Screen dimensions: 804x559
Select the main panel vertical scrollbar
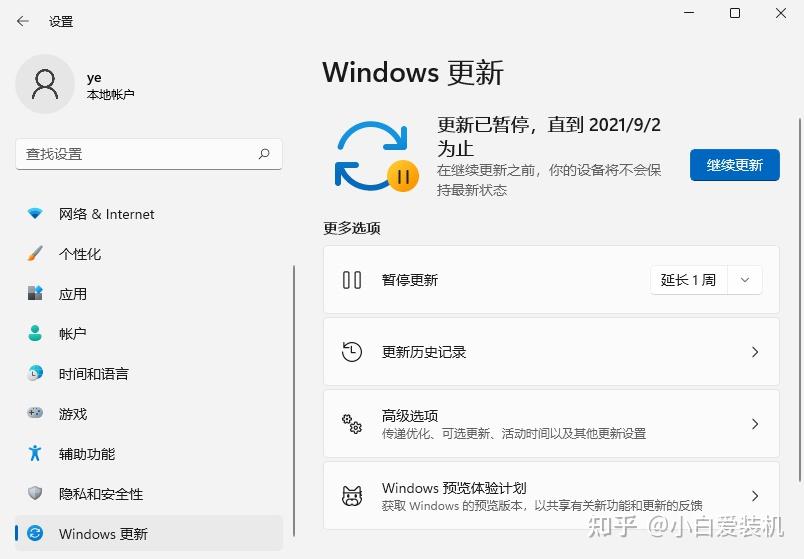(800, 301)
